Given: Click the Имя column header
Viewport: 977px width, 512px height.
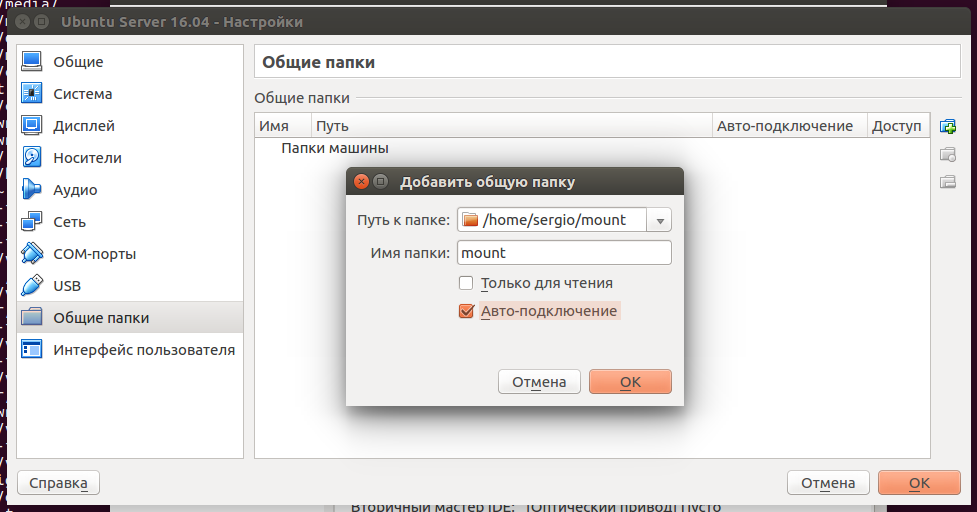Looking at the screenshot, I should point(283,126).
